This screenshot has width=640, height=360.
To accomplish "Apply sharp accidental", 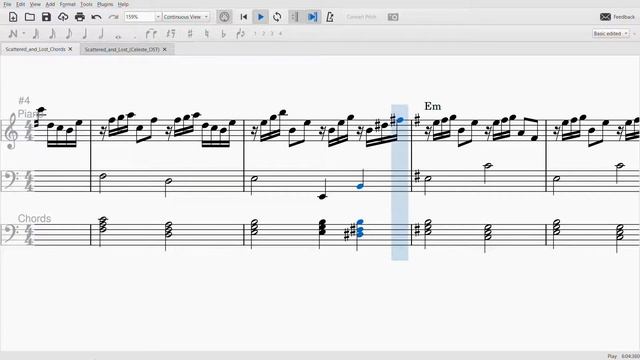I will [190, 34].
